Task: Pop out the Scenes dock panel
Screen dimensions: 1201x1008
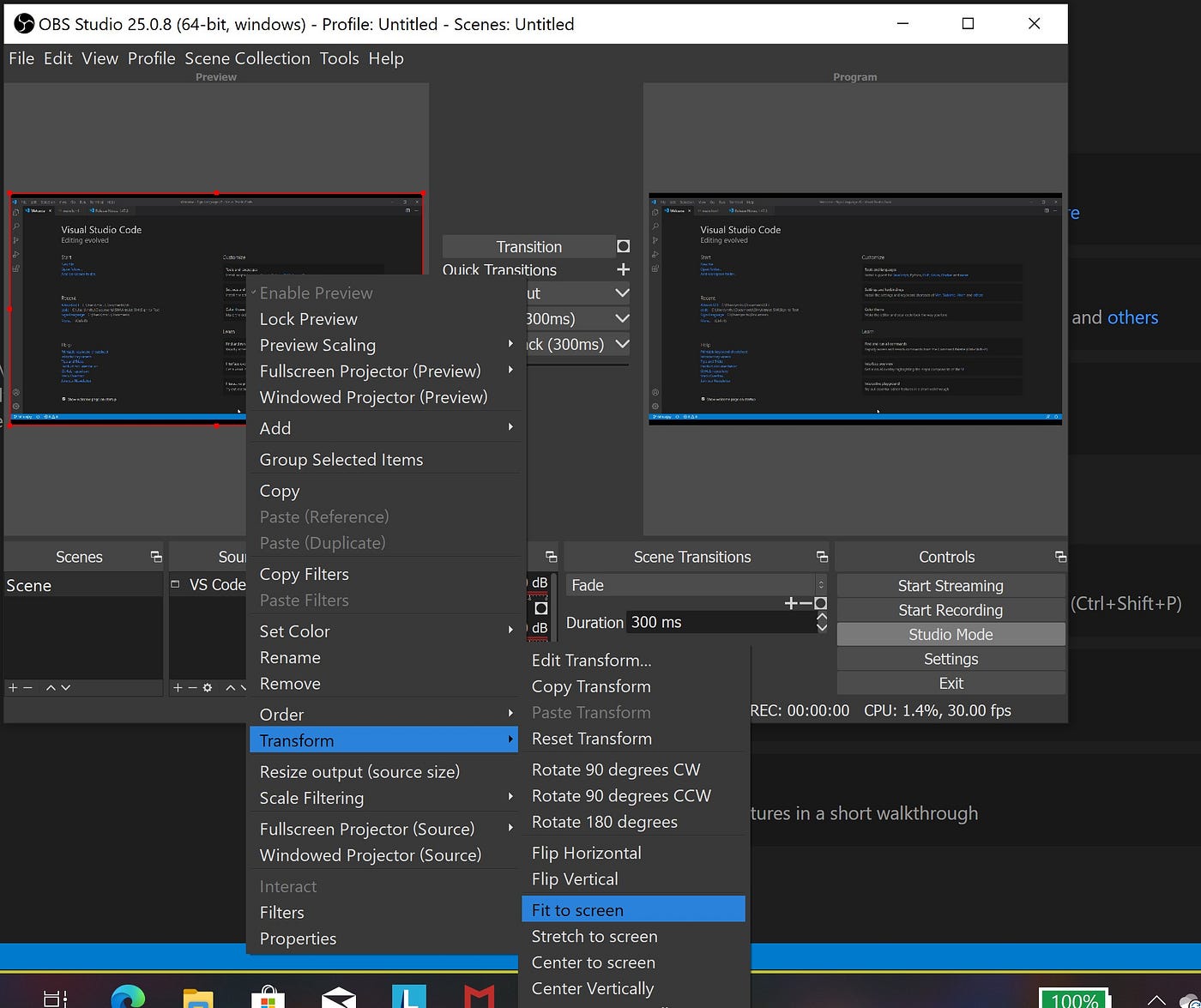Action: tap(155, 557)
